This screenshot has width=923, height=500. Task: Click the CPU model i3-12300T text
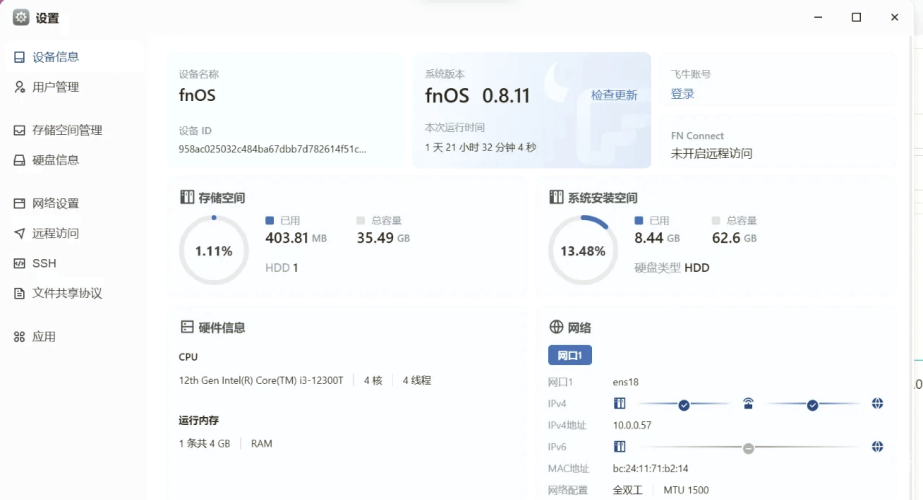click(261, 380)
